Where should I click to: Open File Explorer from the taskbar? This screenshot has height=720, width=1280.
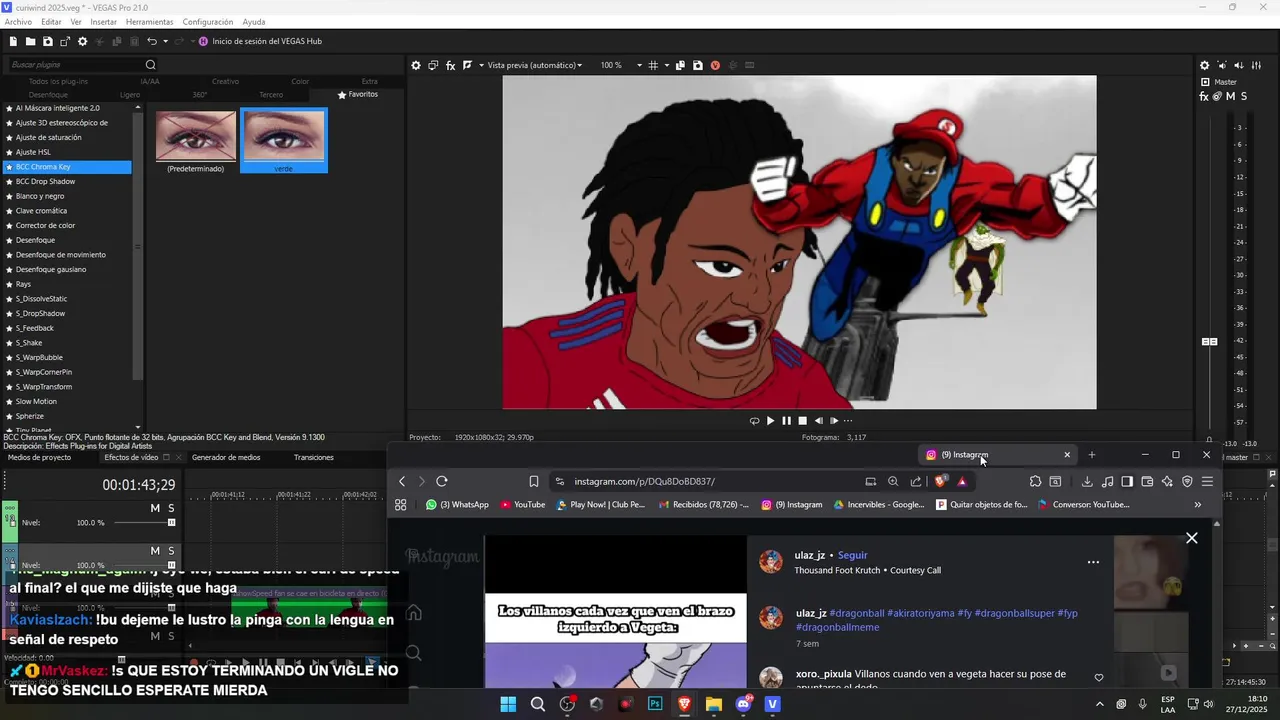coord(714,704)
